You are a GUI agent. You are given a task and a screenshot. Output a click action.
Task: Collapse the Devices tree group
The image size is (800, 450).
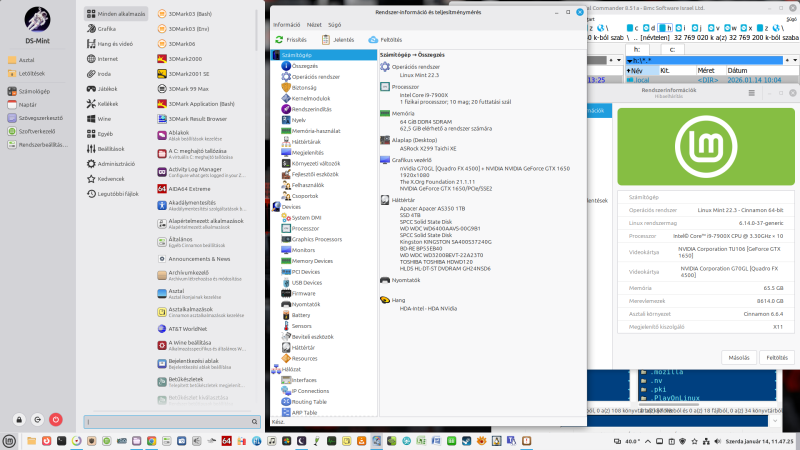(x=286, y=207)
